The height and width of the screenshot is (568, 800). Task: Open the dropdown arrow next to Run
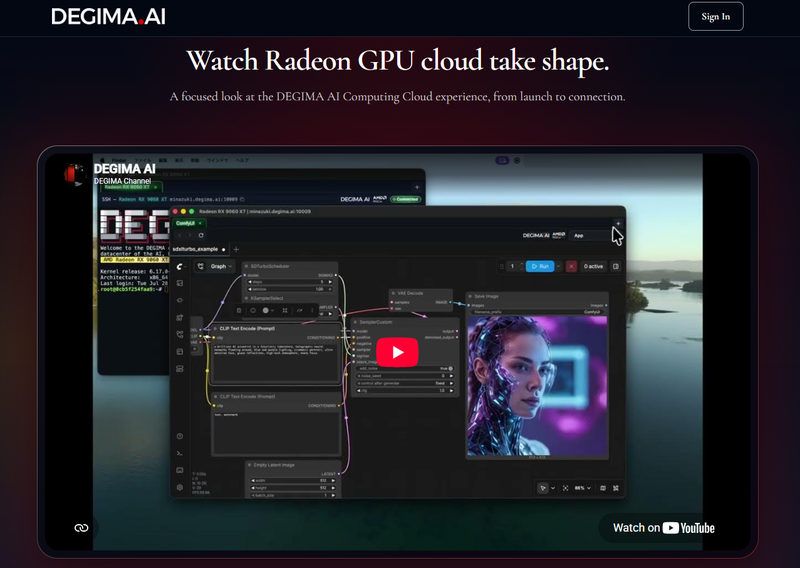559,266
